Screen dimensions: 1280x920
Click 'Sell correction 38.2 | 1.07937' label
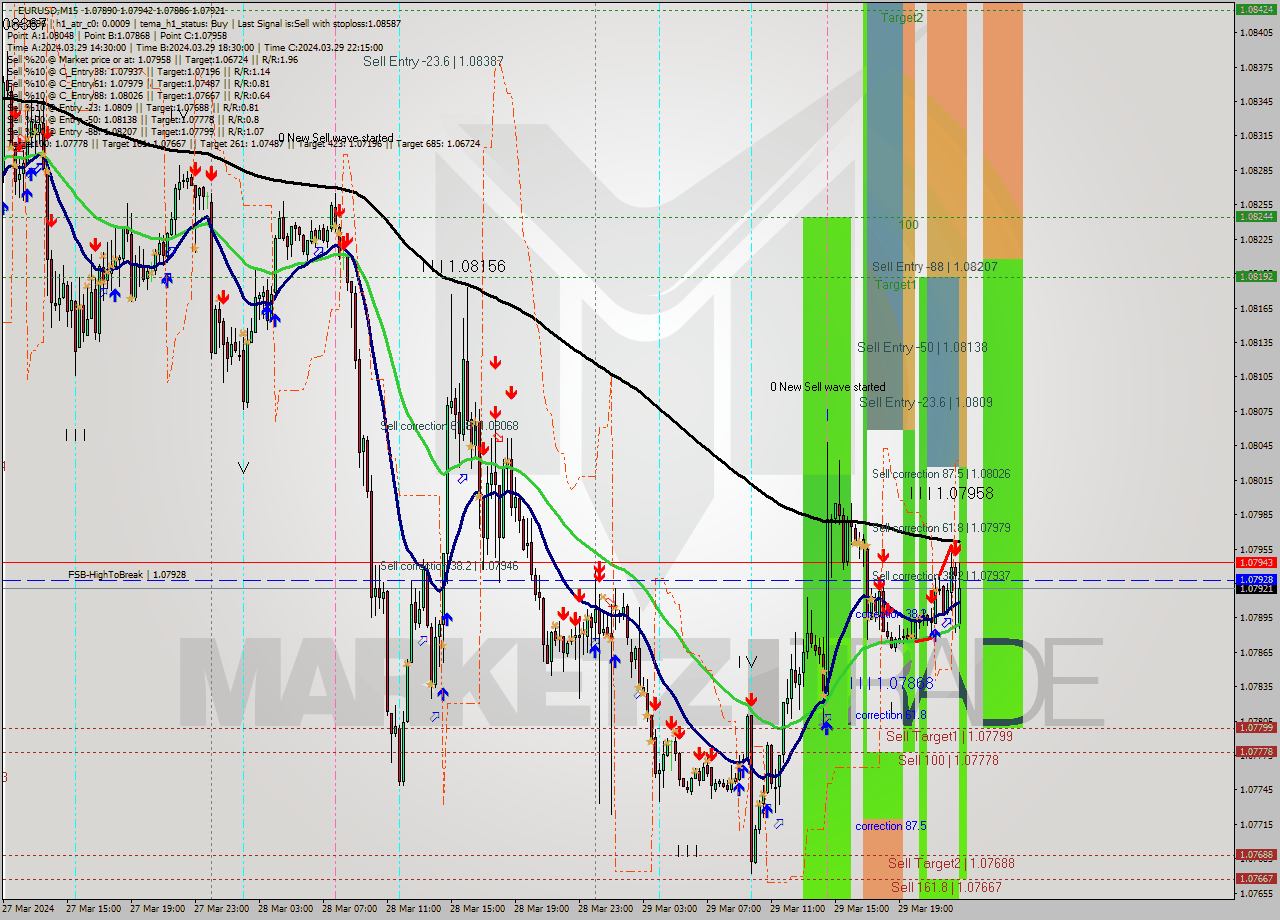[940, 576]
